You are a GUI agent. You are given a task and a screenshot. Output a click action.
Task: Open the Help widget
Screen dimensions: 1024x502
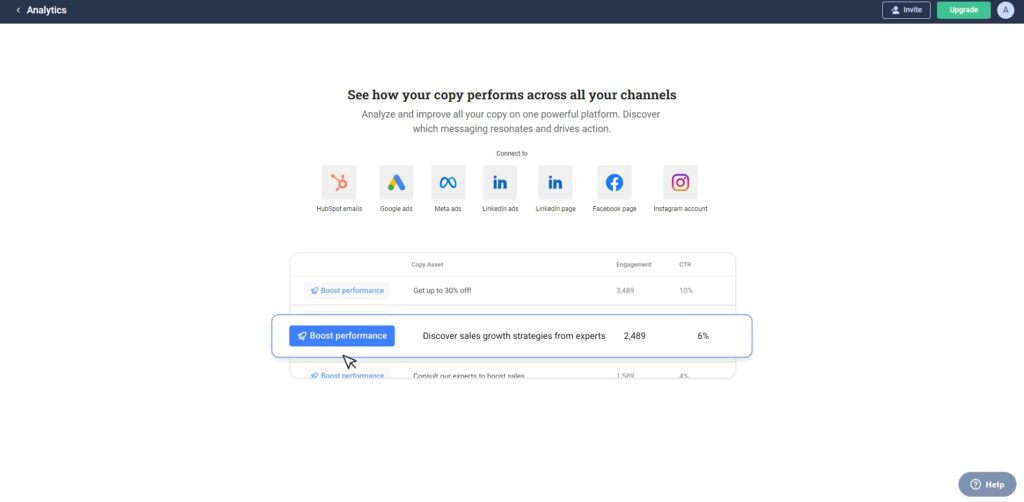pyautogui.click(x=987, y=484)
